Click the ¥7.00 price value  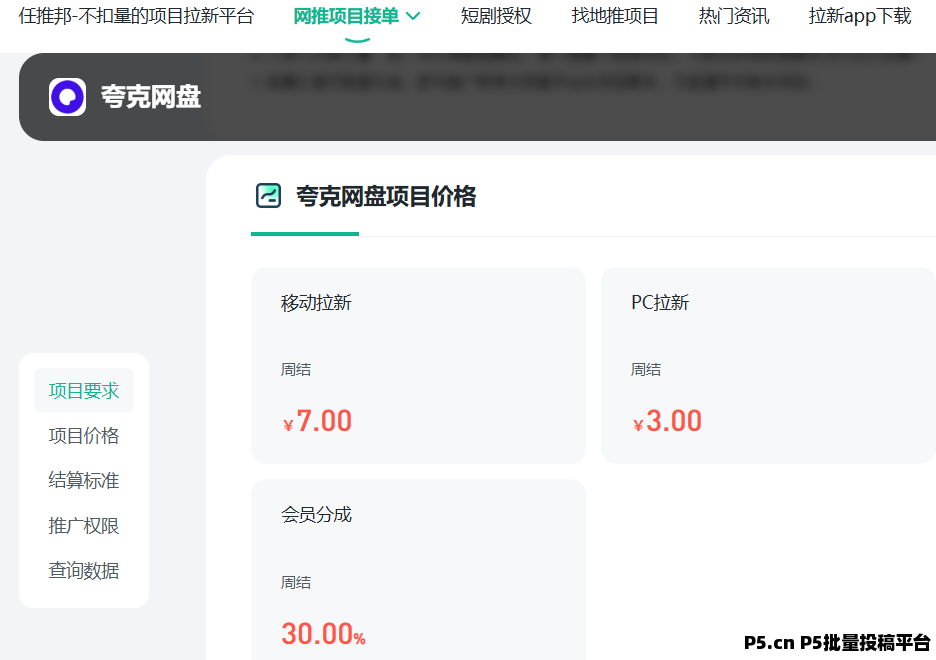click(318, 421)
